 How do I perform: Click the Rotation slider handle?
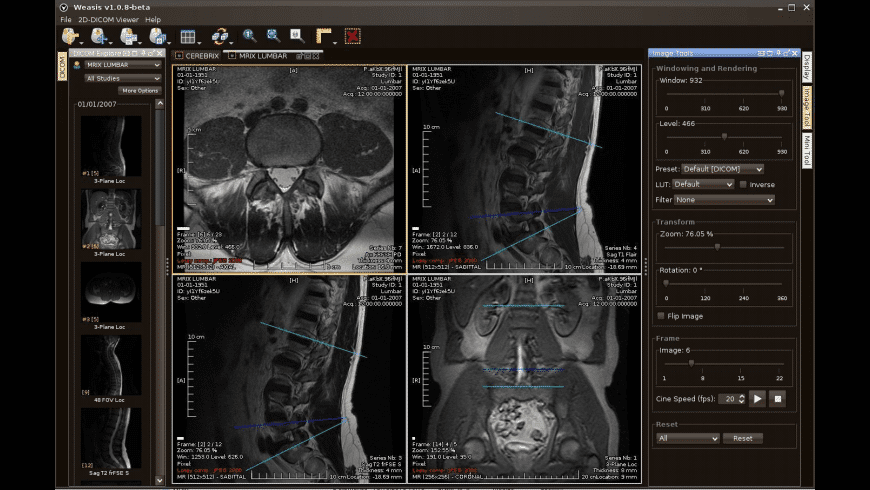(x=666, y=284)
